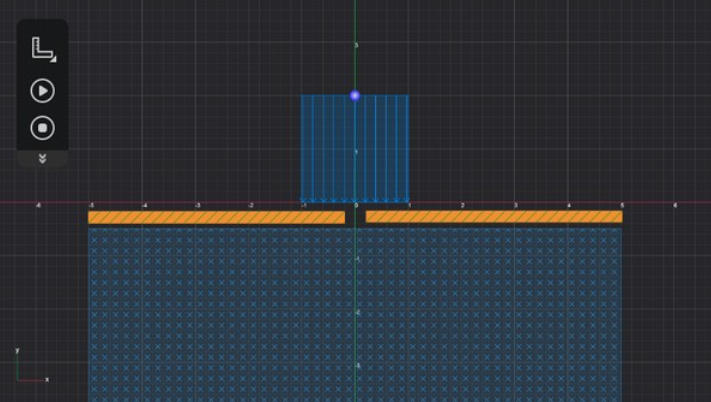This screenshot has width=711, height=402.
Task: Expand the toolbar with the double chevron
Action: [42, 159]
